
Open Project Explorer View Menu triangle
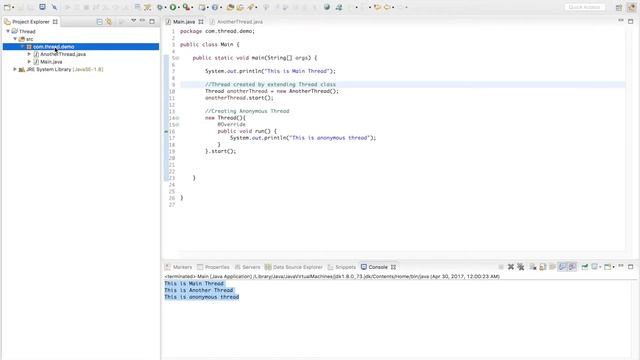tap(133, 21)
